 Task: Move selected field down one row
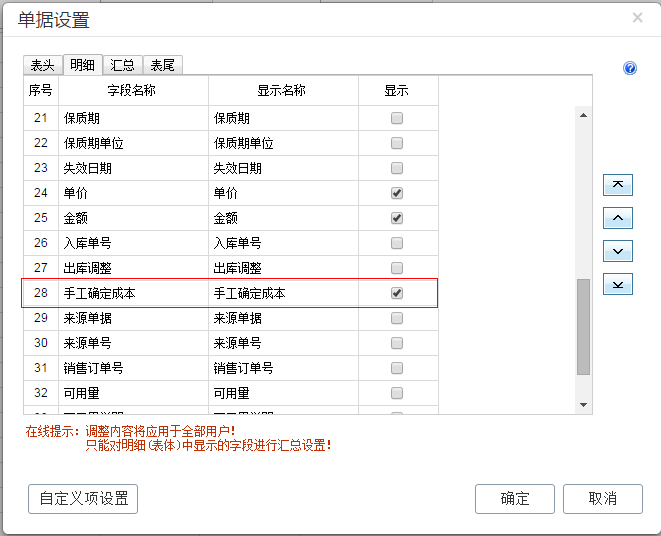tap(618, 251)
